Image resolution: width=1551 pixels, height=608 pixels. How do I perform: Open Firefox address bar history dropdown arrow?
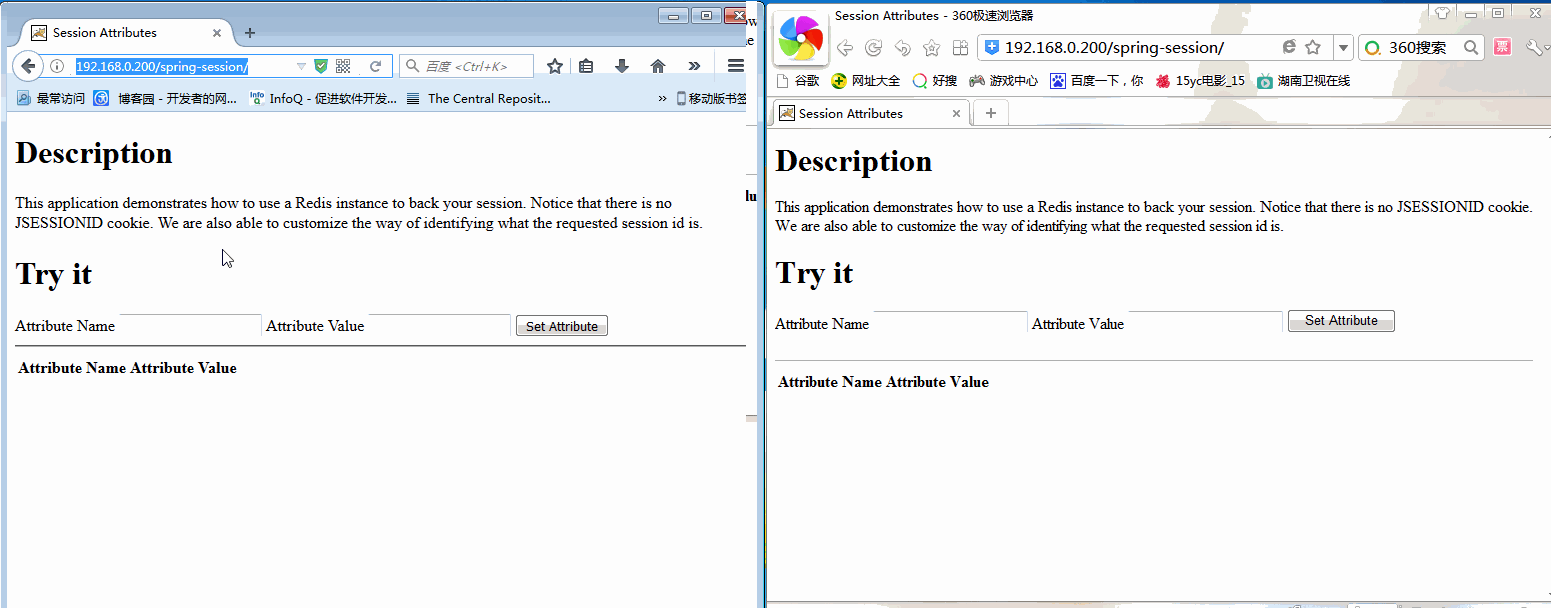pos(301,66)
